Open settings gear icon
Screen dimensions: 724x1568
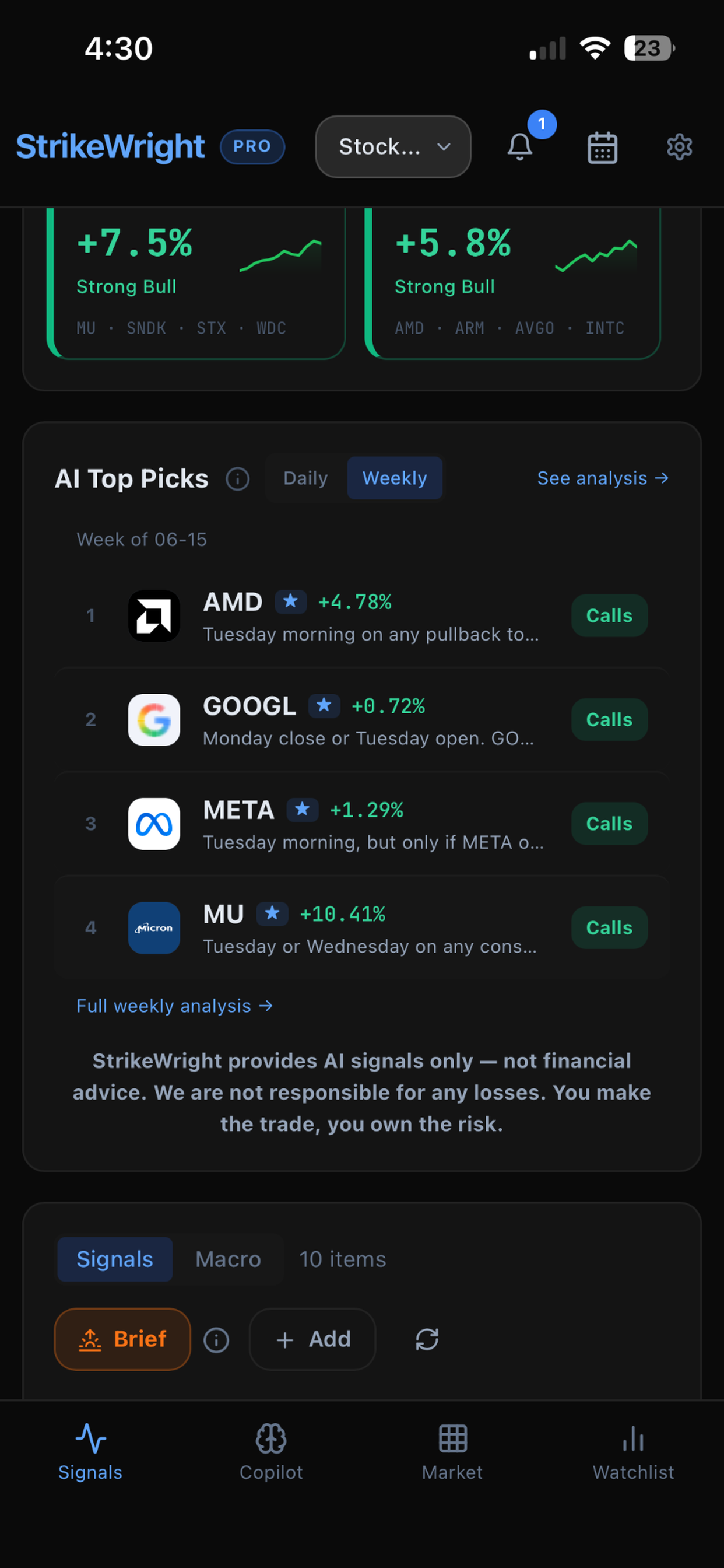[x=679, y=148]
